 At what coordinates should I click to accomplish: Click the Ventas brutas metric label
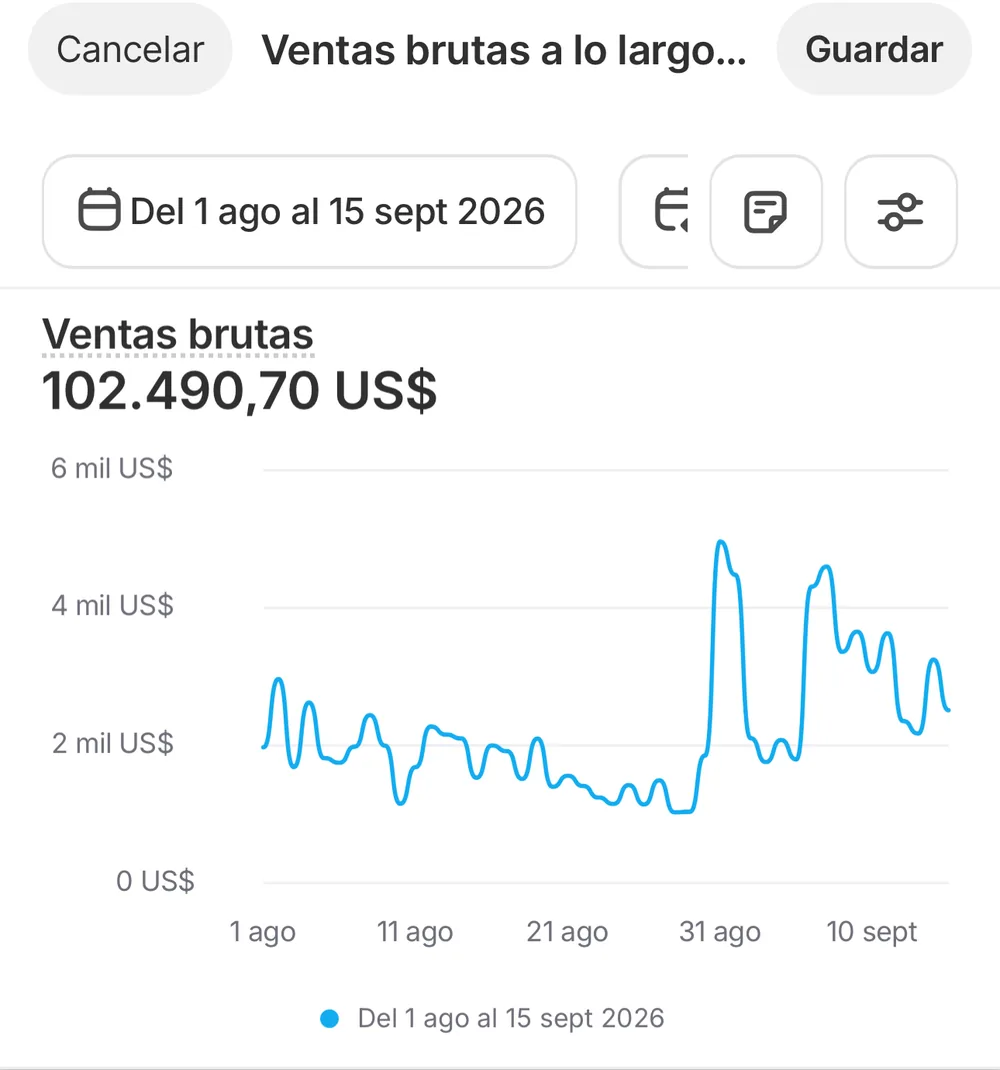pyautogui.click(x=177, y=334)
